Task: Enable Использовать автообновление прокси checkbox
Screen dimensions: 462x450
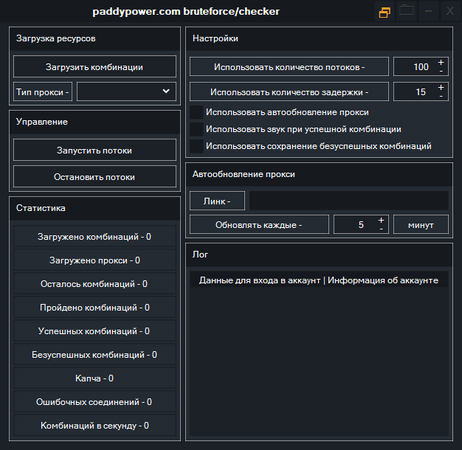Action: (x=196, y=112)
